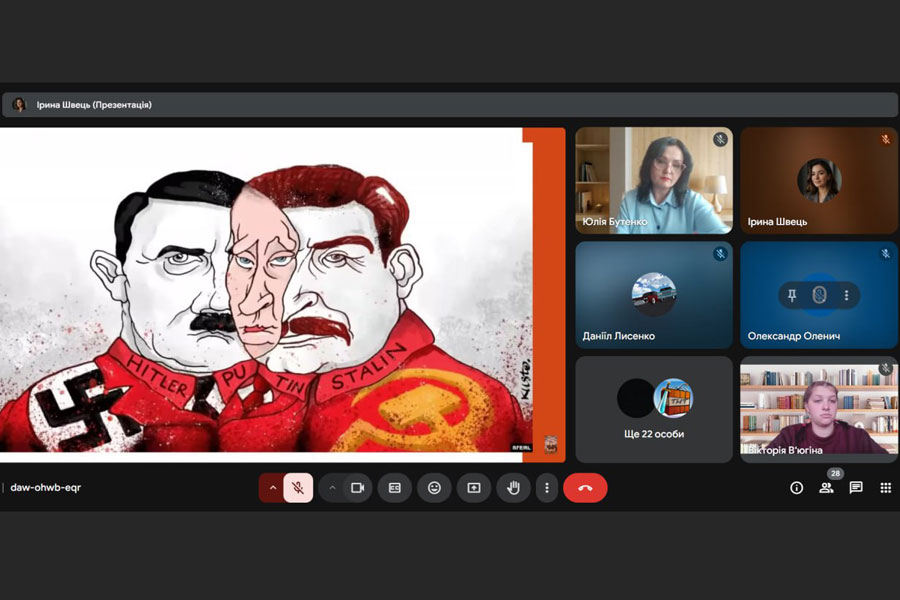Click Данііл Лисенко muted microphone indicator
Viewport: 900px width, 600px height.
[x=720, y=254]
